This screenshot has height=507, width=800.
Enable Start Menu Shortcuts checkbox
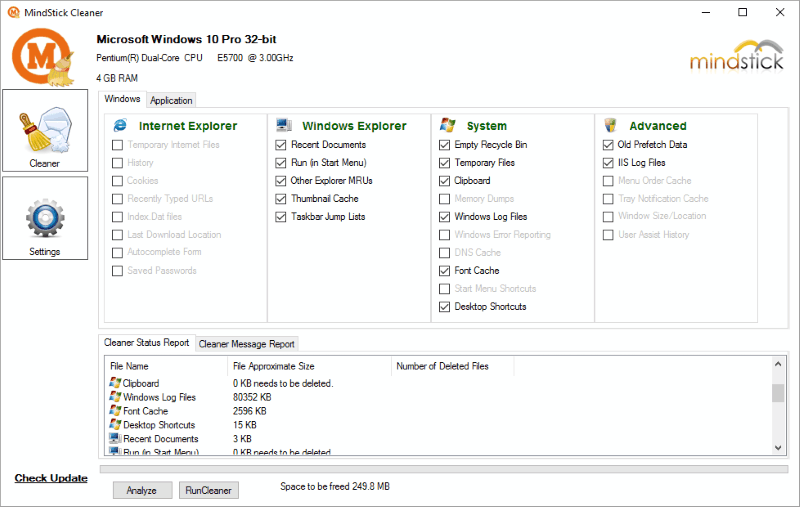click(x=444, y=289)
